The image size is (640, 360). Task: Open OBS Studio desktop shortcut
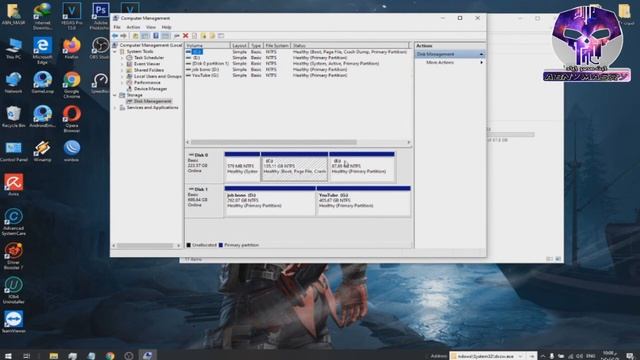[x=100, y=48]
